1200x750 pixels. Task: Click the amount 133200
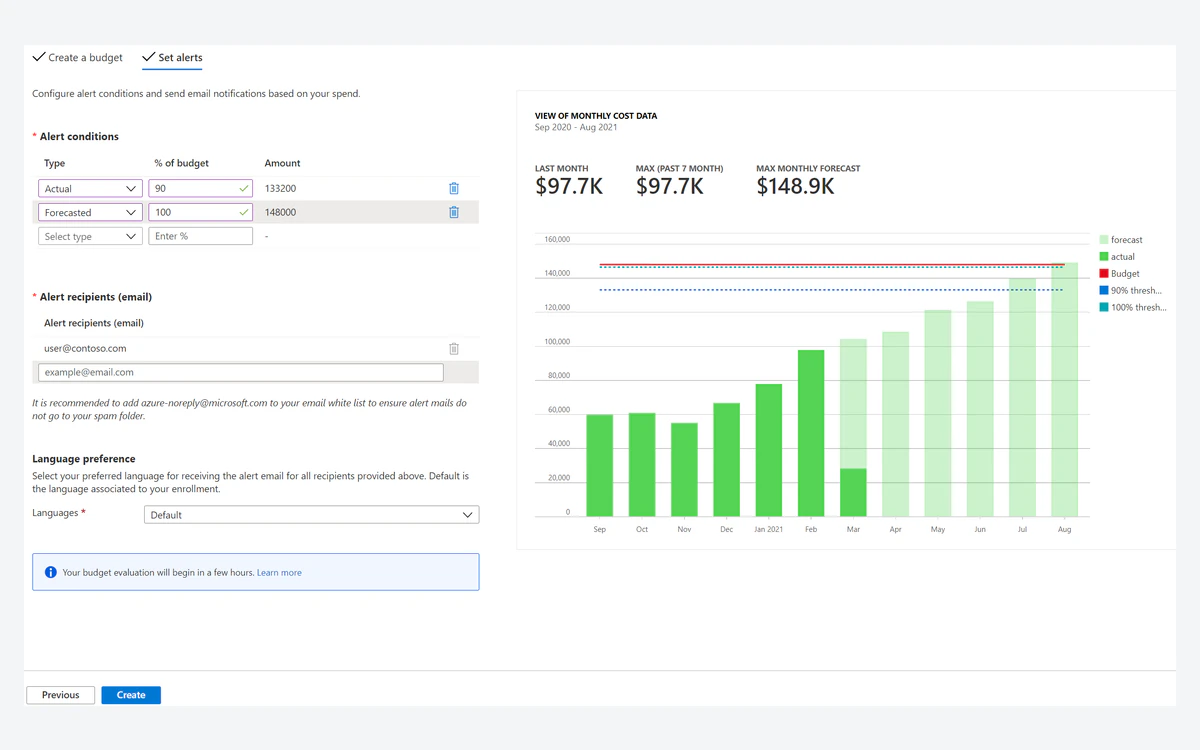point(280,188)
